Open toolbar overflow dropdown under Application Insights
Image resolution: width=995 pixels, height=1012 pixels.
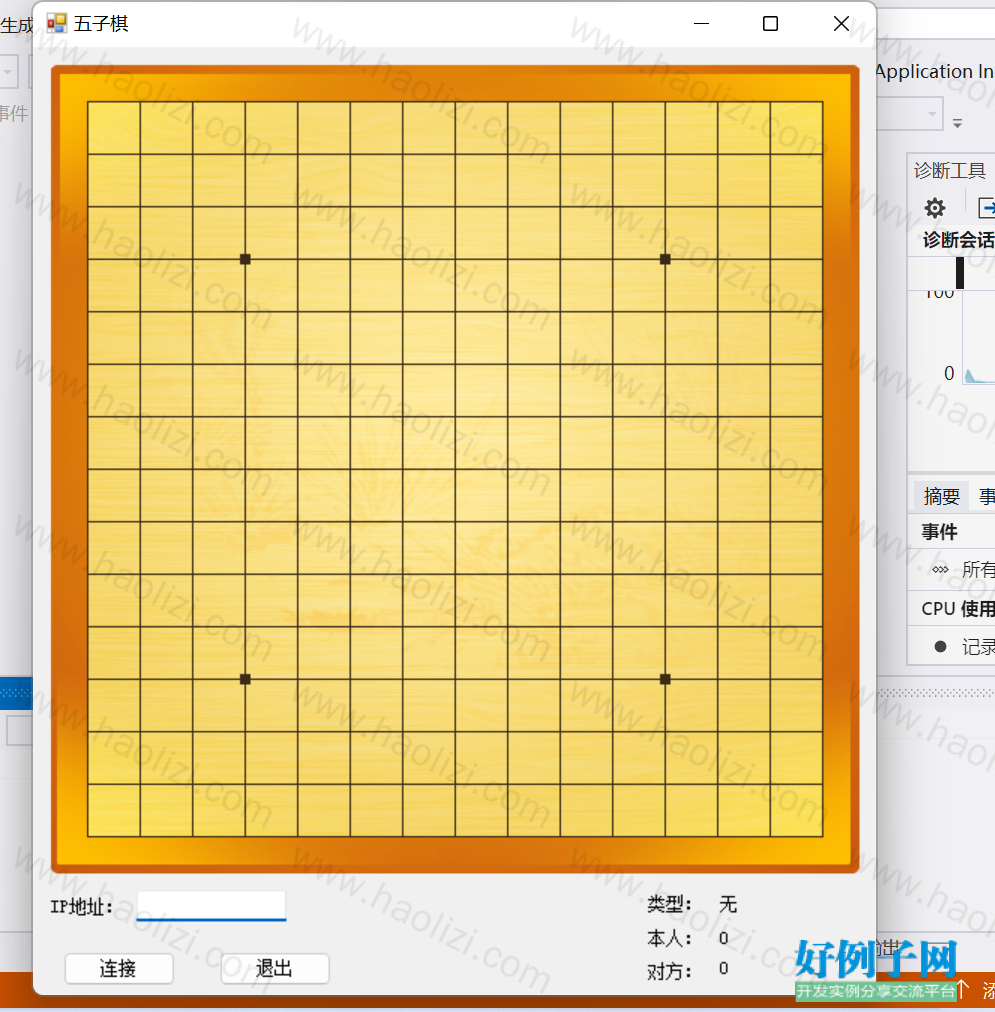[x=958, y=123]
